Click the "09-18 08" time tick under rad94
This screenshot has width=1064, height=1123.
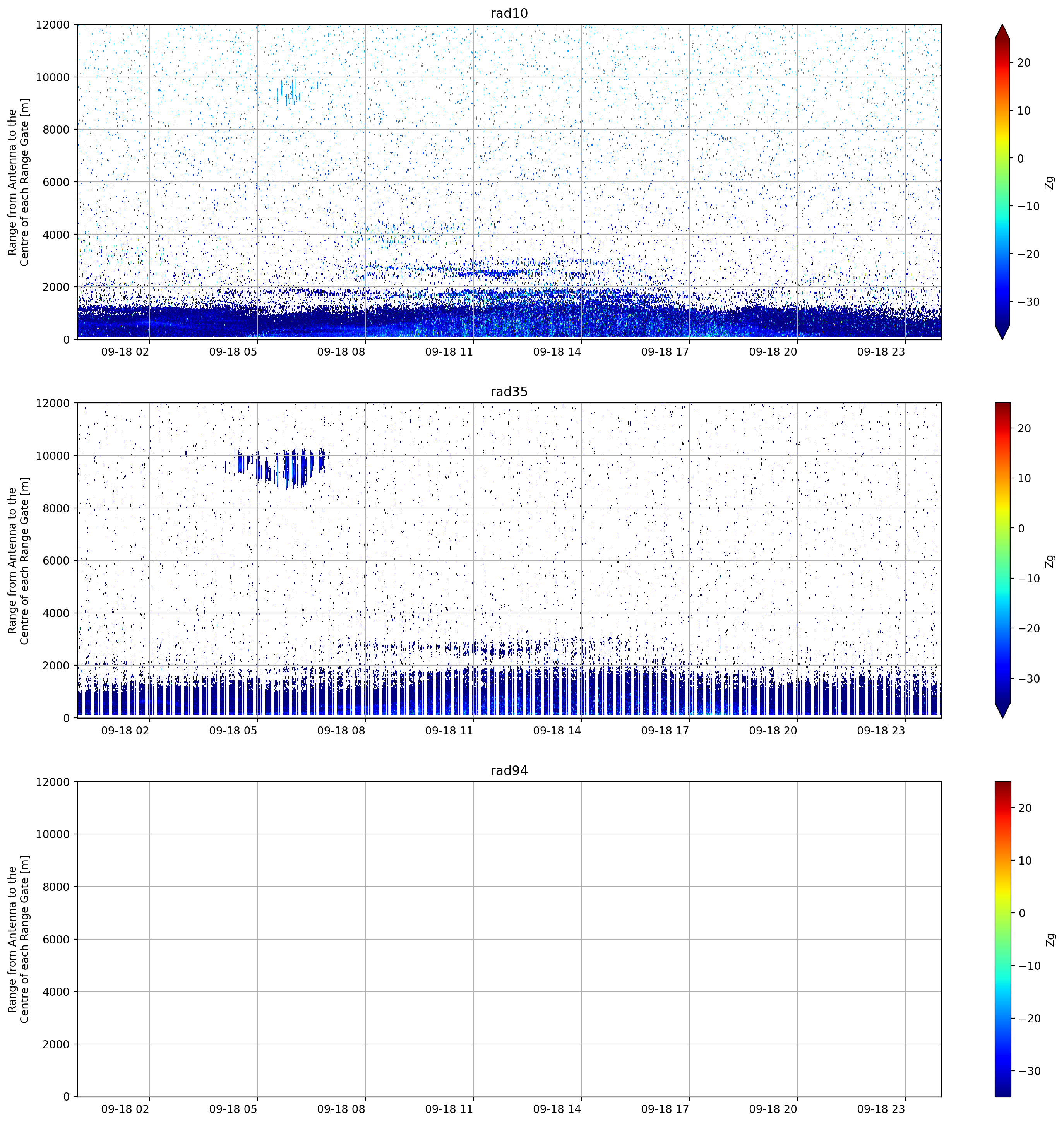point(341,1109)
